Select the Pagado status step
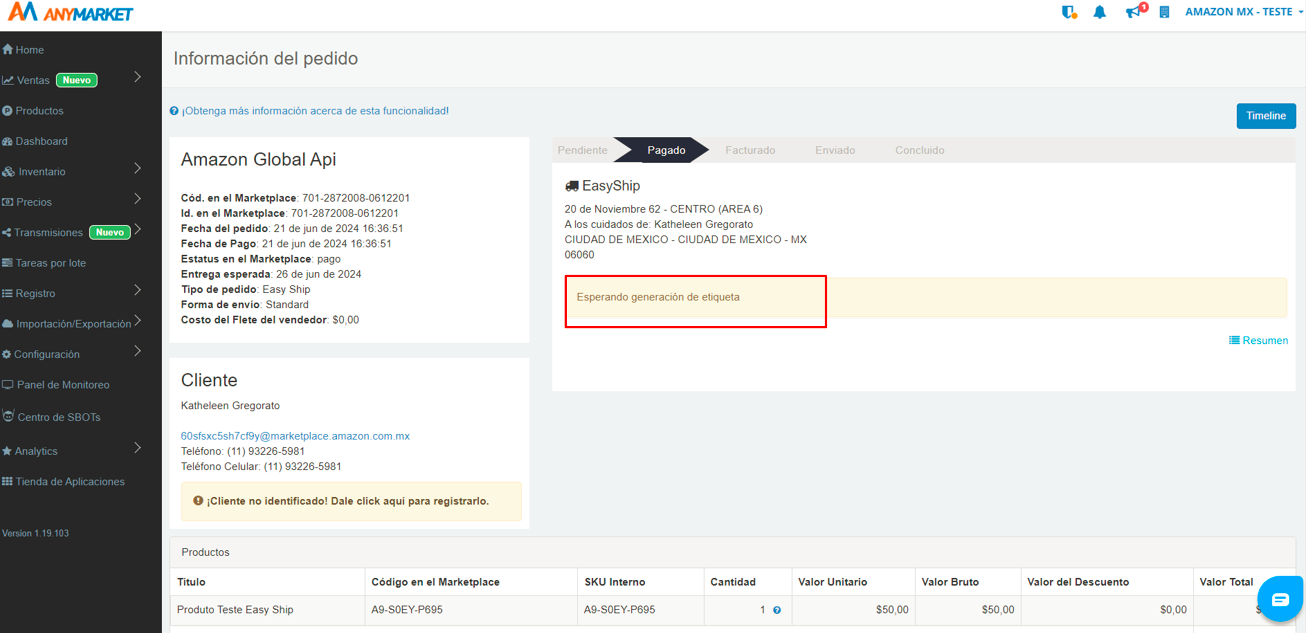The image size is (1306, 633). click(666, 150)
